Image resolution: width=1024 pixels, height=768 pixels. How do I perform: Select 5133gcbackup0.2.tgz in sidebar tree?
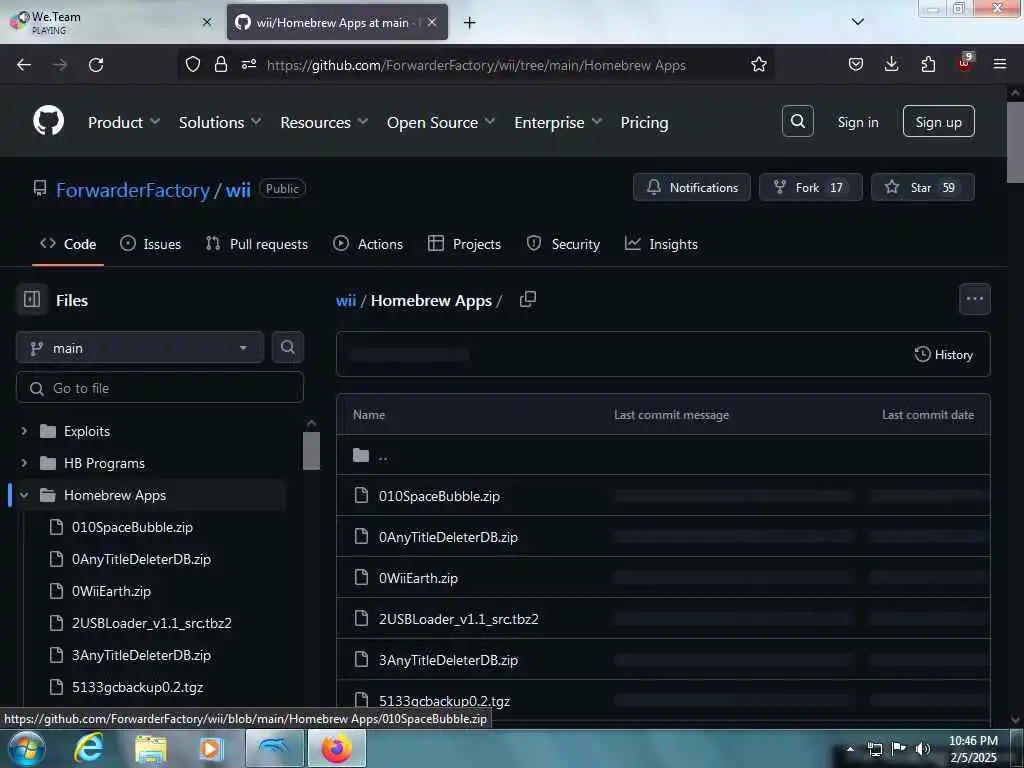(x=137, y=687)
